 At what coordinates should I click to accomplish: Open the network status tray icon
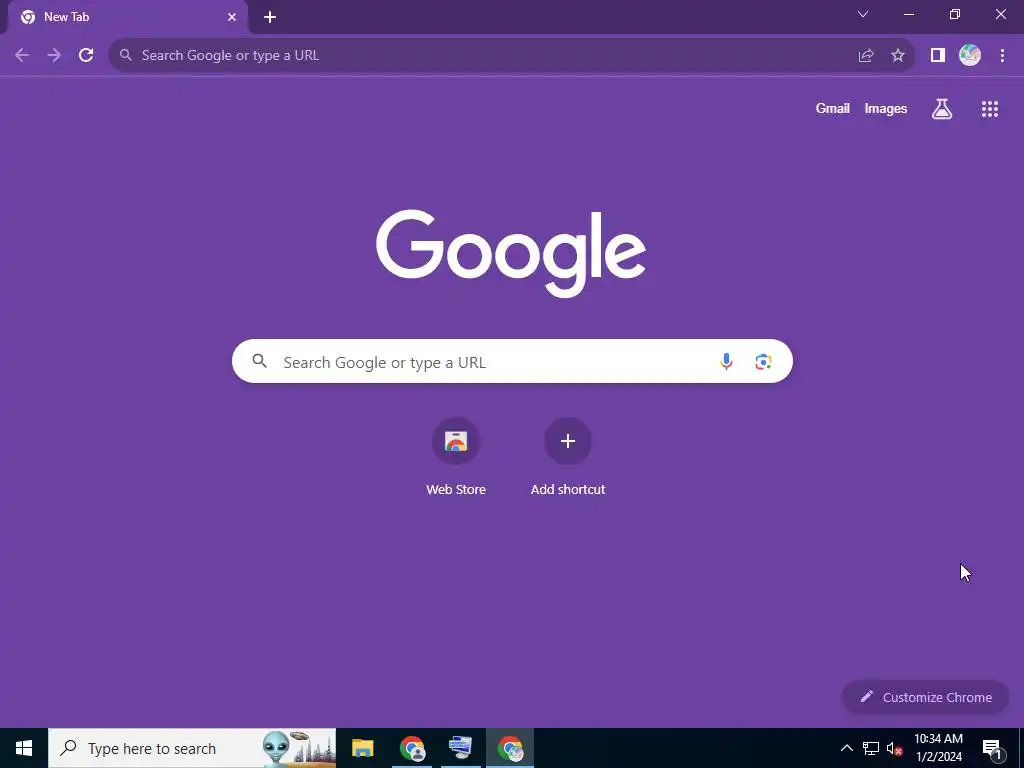[871, 748]
